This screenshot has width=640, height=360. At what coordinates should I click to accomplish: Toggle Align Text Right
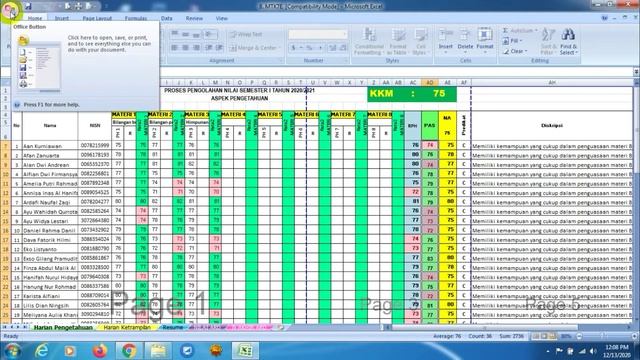(196, 48)
